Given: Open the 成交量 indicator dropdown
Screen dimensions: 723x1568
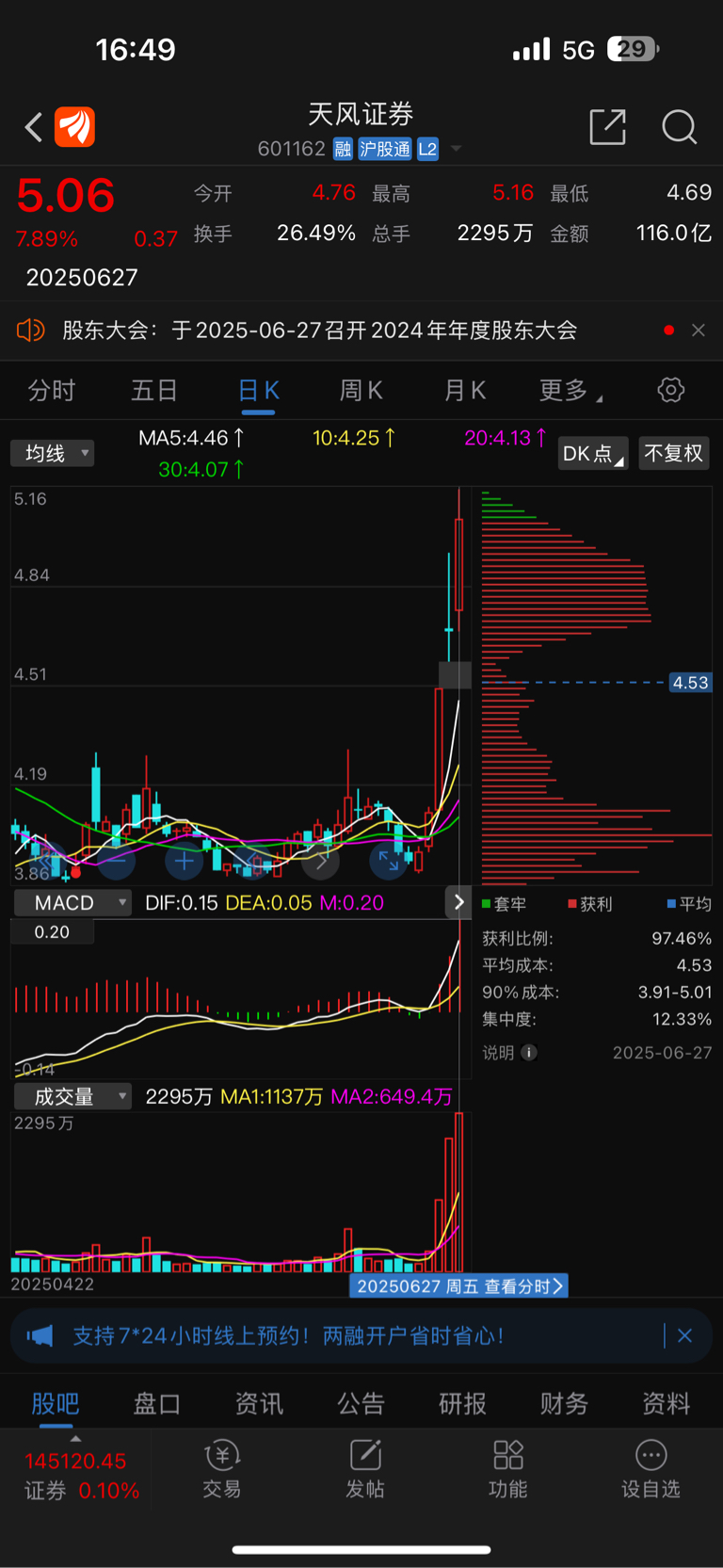Looking at the screenshot, I should (72, 1097).
